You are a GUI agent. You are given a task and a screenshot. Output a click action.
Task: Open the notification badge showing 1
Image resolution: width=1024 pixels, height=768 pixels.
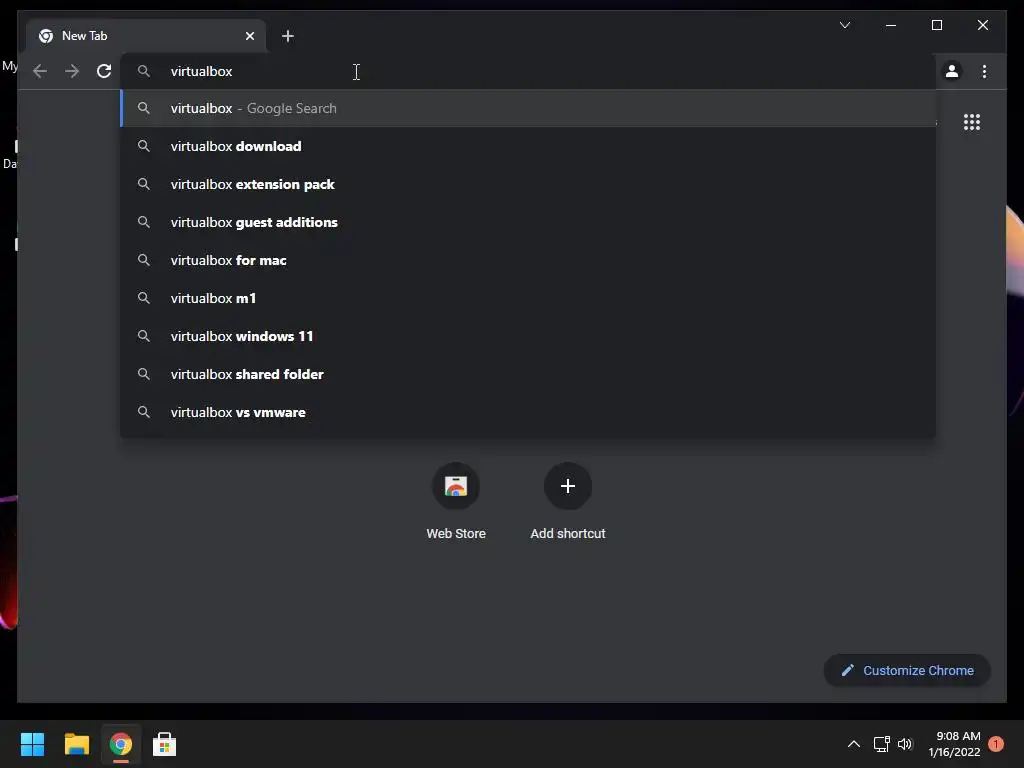(996, 744)
